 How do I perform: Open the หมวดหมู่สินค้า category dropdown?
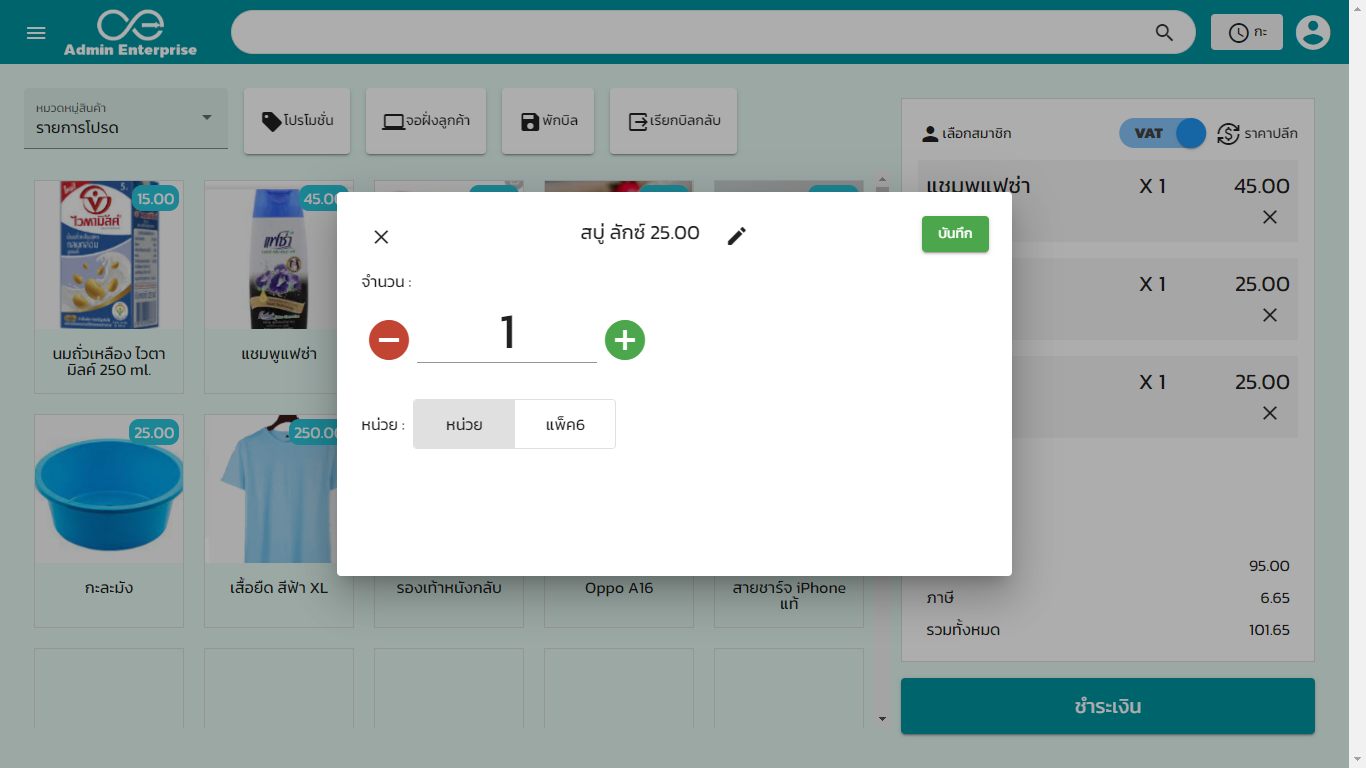[x=125, y=118]
